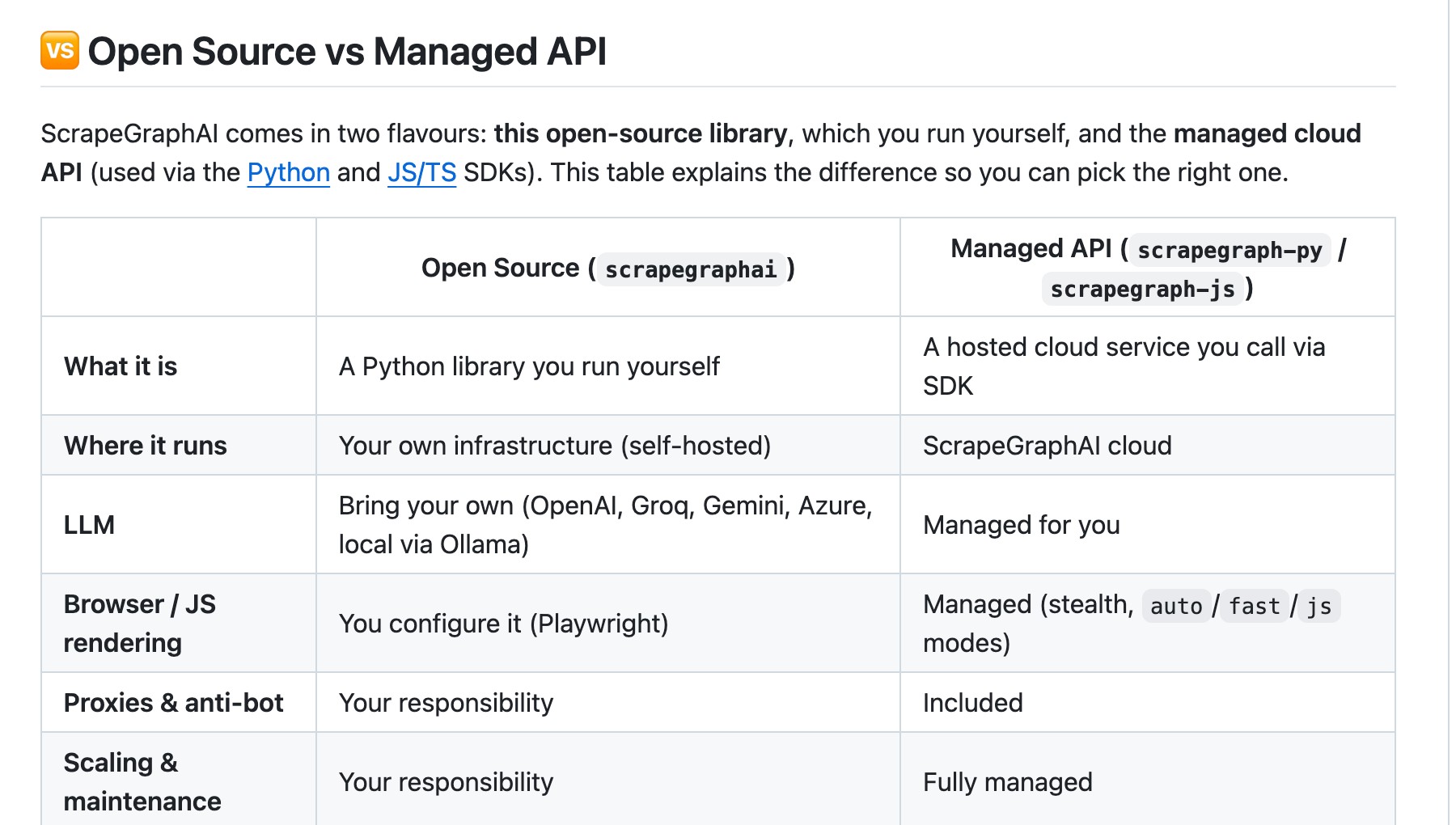This screenshot has height=825, width=1456.
Task: Click the "Proxies & anti-bot" row label
Action: tap(174, 703)
